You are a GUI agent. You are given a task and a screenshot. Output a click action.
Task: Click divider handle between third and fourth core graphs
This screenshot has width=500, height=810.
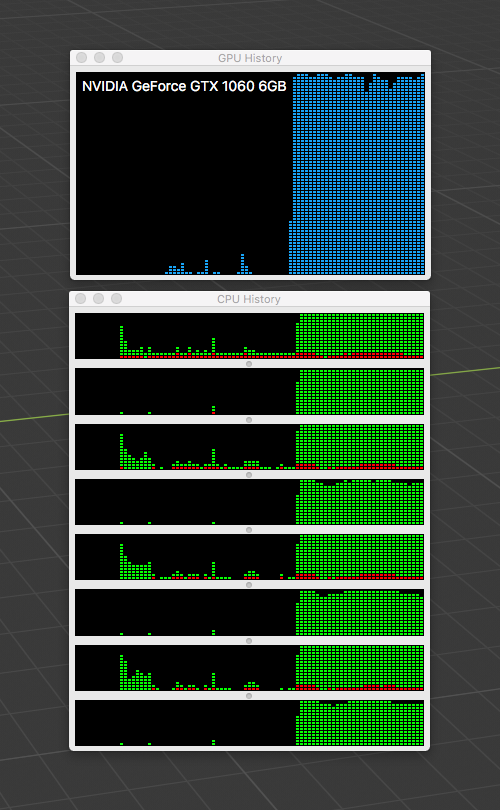click(249, 475)
